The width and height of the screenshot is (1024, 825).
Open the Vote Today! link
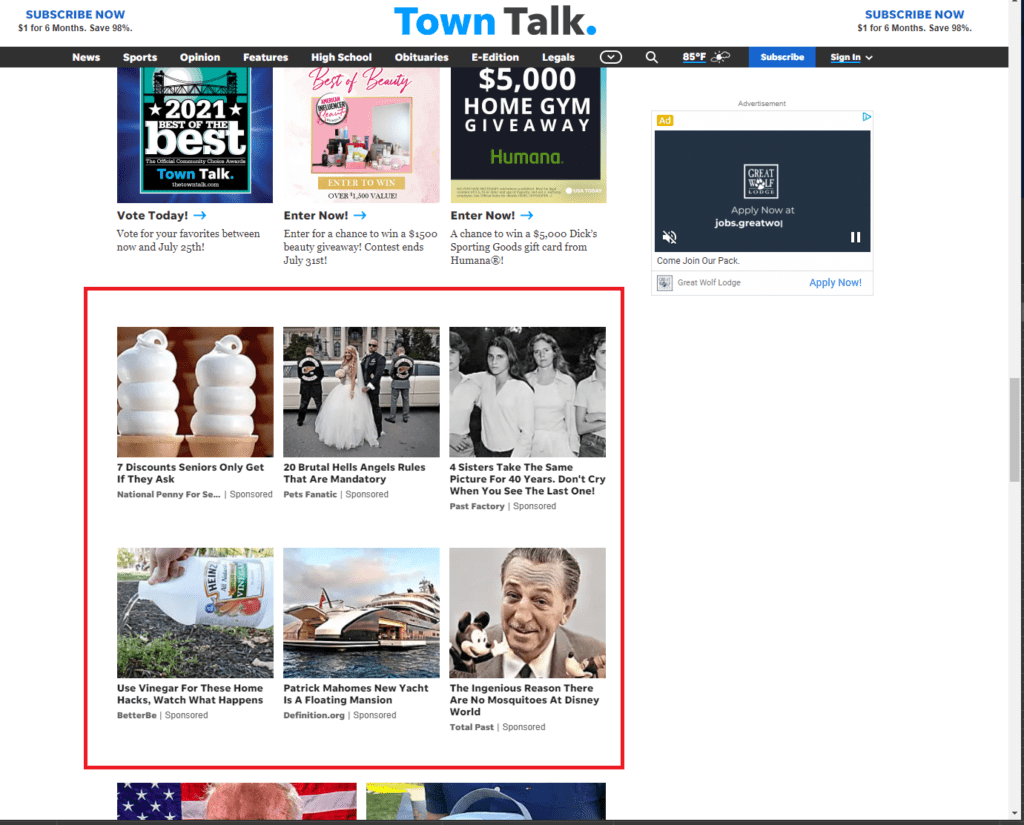[152, 216]
